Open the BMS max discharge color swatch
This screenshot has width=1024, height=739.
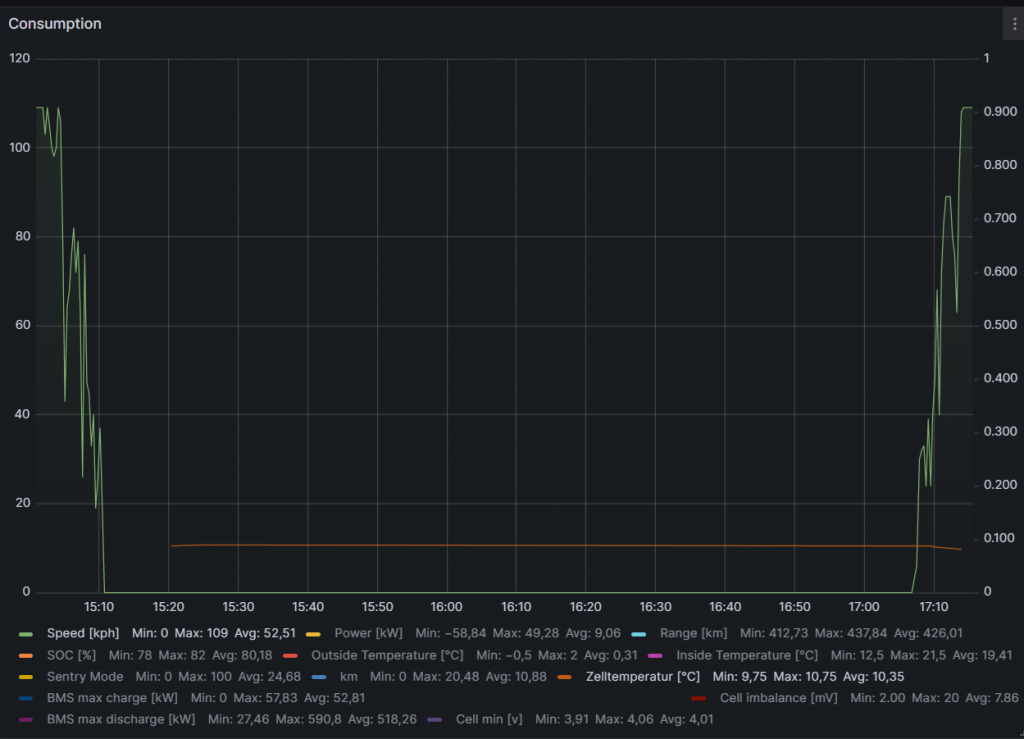click(x=26, y=718)
